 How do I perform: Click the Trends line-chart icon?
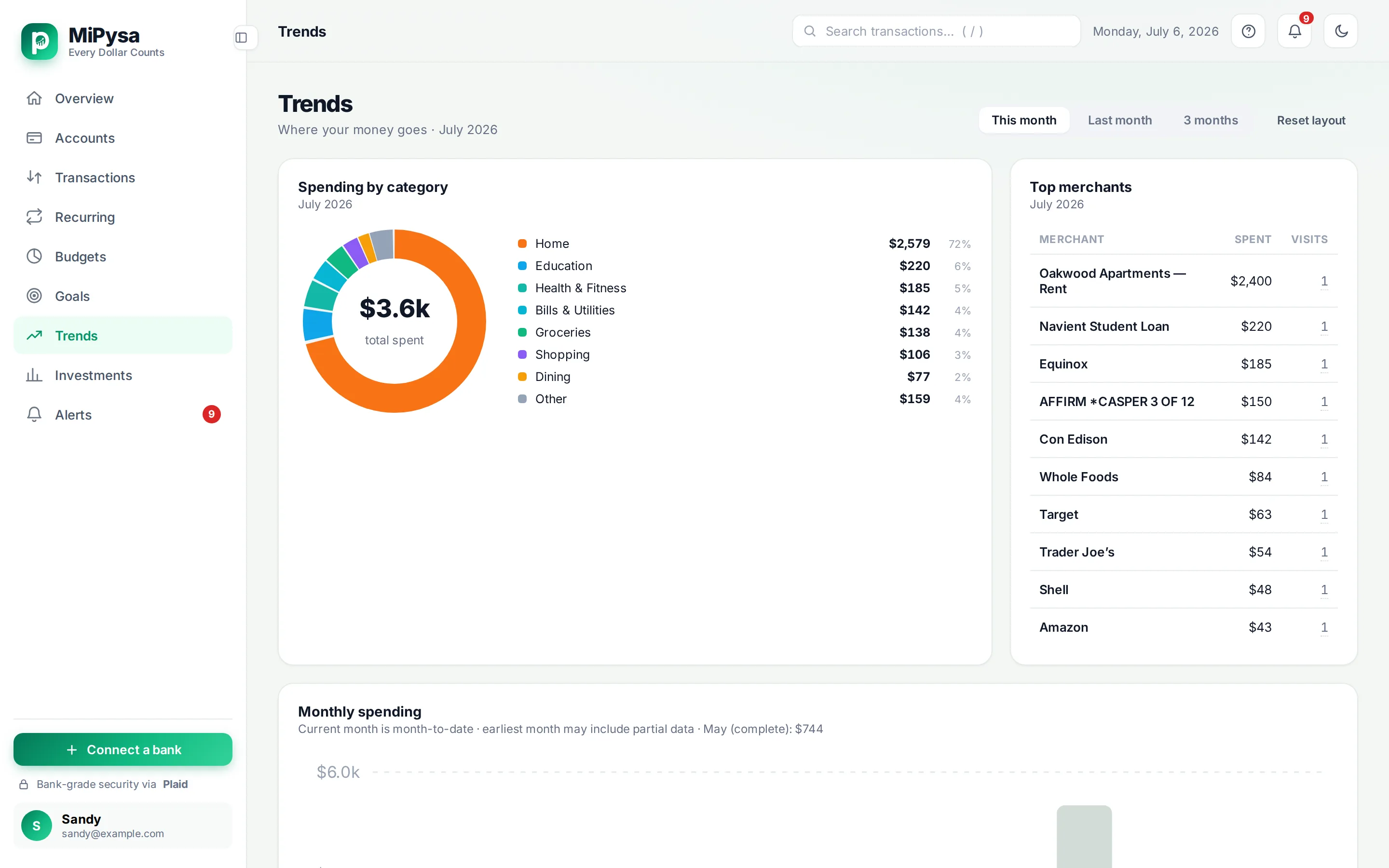pyautogui.click(x=34, y=335)
